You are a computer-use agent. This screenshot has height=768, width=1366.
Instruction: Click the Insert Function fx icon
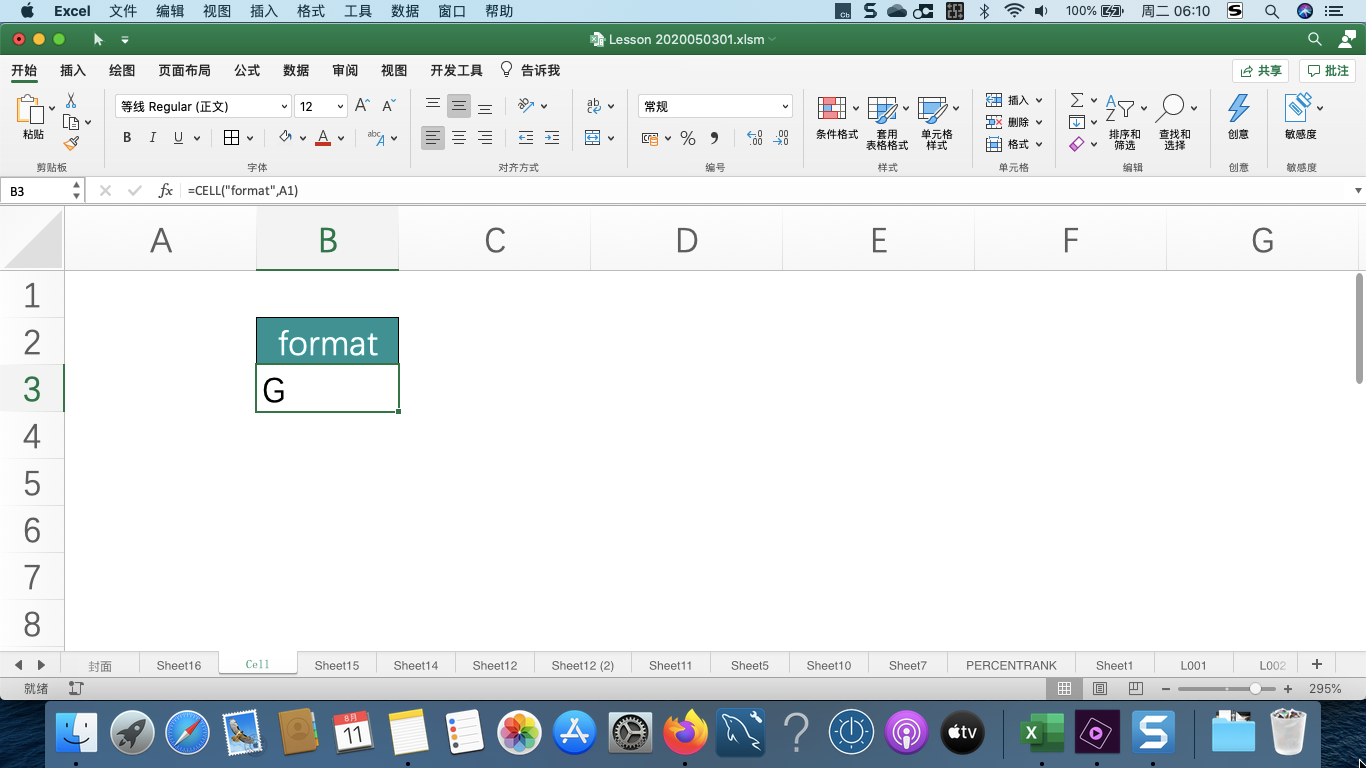pos(166,190)
